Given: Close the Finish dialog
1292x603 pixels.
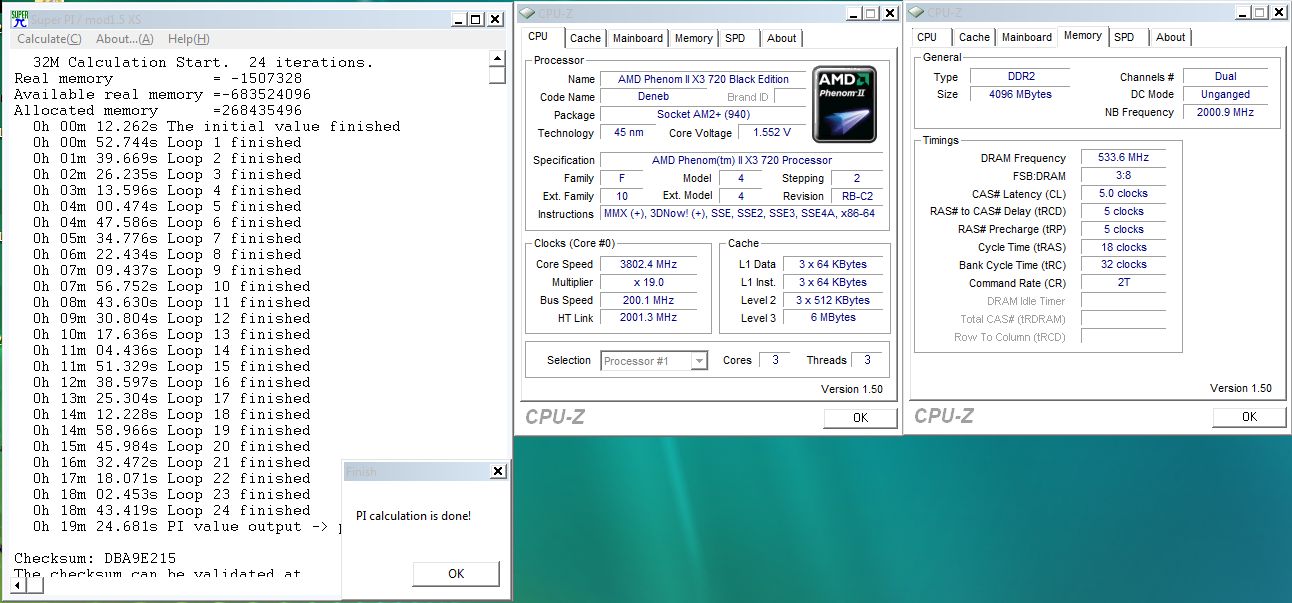Looking at the screenshot, I should 497,471.
